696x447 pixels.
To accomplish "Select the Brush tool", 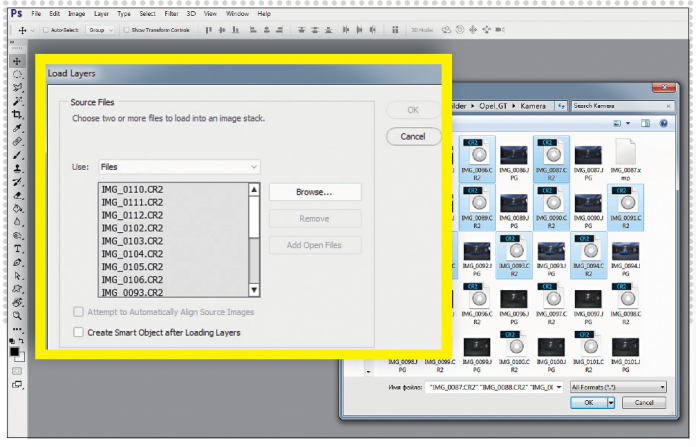I will click(x=18, y=156).
